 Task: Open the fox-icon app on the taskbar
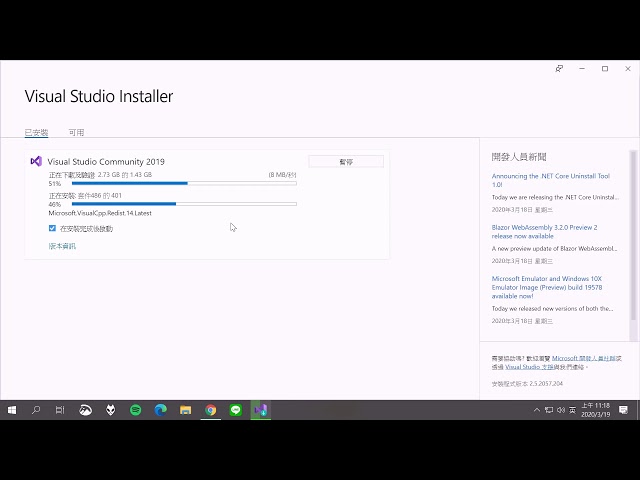111,410
